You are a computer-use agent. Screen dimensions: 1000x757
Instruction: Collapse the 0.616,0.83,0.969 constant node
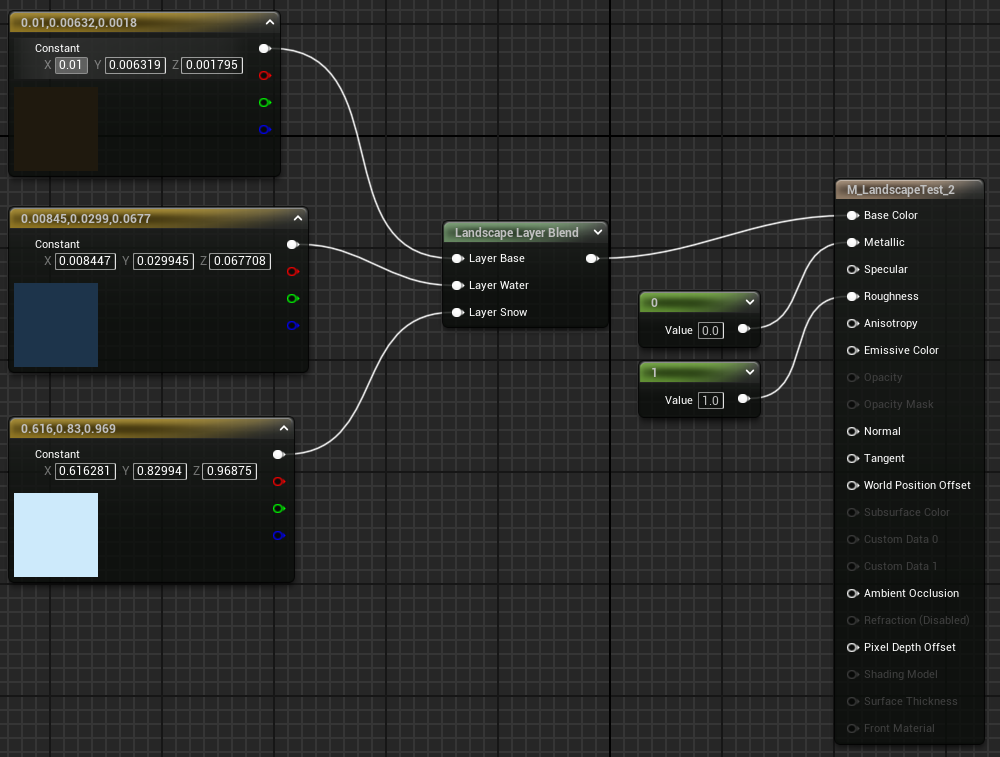283,428
